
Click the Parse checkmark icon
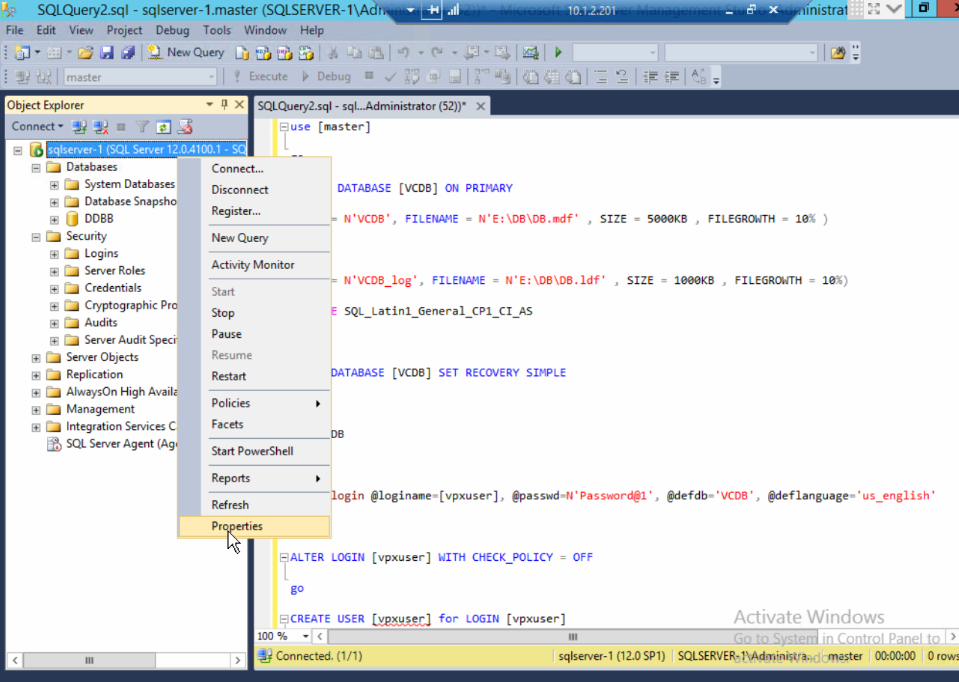pyautogui.click(x=390, y=77)
